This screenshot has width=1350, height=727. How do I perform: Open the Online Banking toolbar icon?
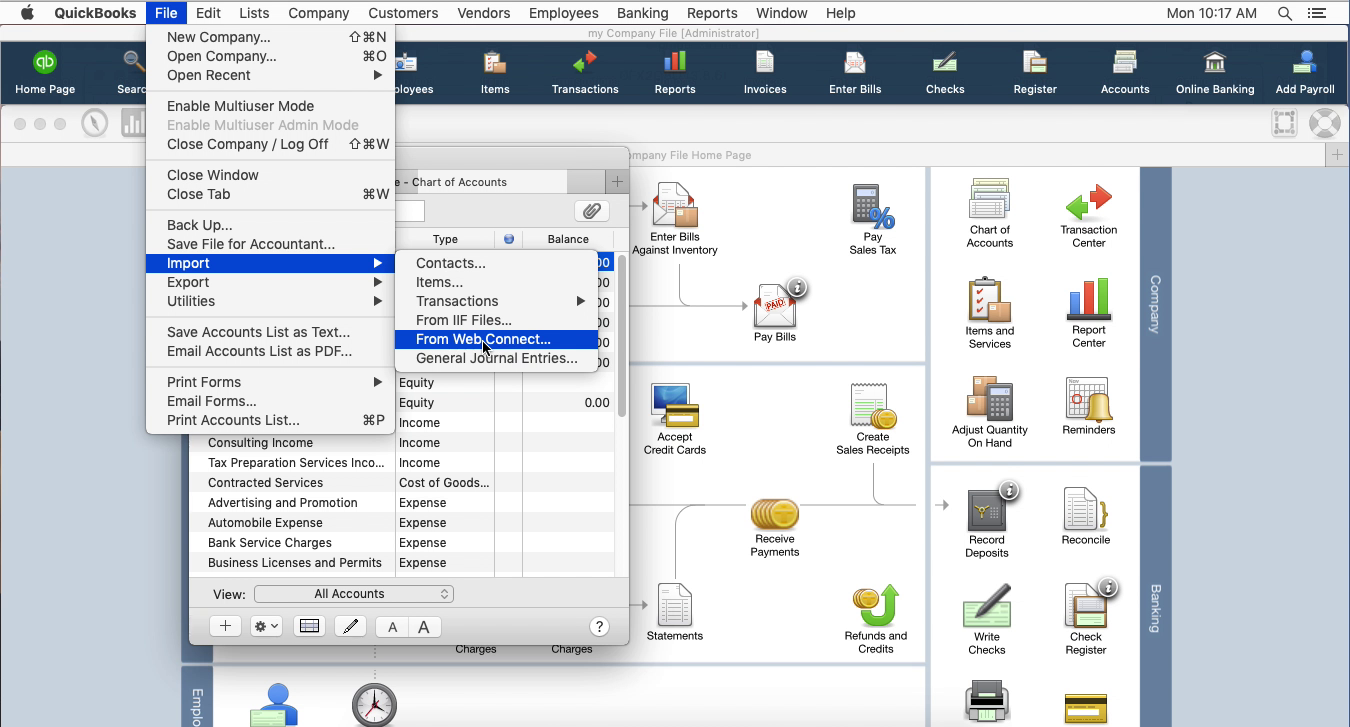(x=1215, y=73)
